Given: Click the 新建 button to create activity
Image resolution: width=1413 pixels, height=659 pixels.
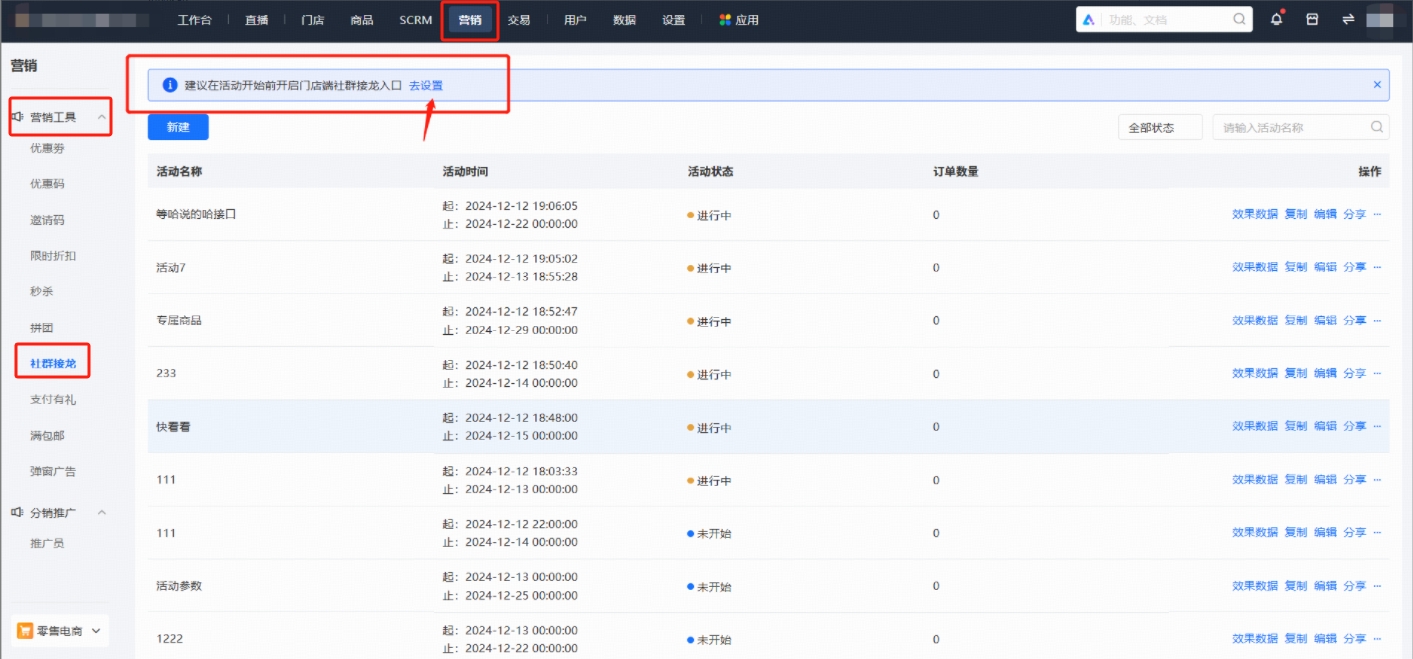Looking at the screenshot, I should pos(178,126).
